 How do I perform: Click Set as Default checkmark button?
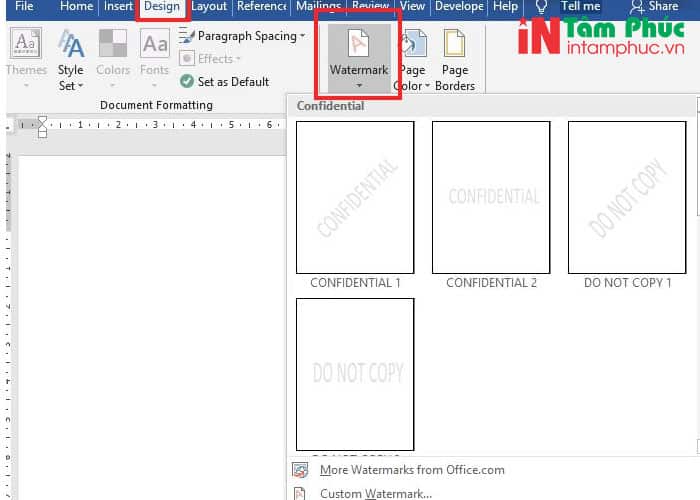tap(224, 82)
